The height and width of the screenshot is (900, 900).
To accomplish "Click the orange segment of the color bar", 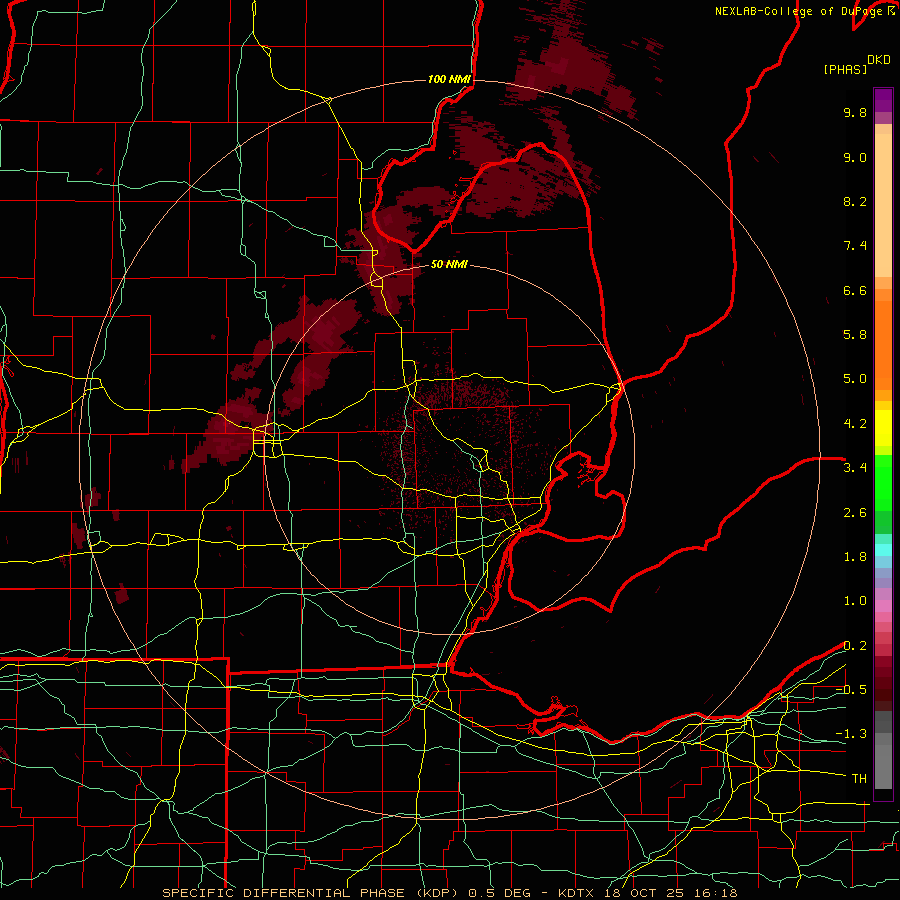I will [x=883, y=339].
